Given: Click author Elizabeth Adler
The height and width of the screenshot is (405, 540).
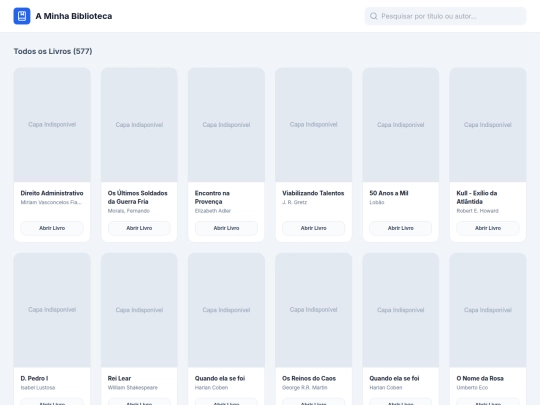Looking at the screenshot, I should [x=212, y=211].
